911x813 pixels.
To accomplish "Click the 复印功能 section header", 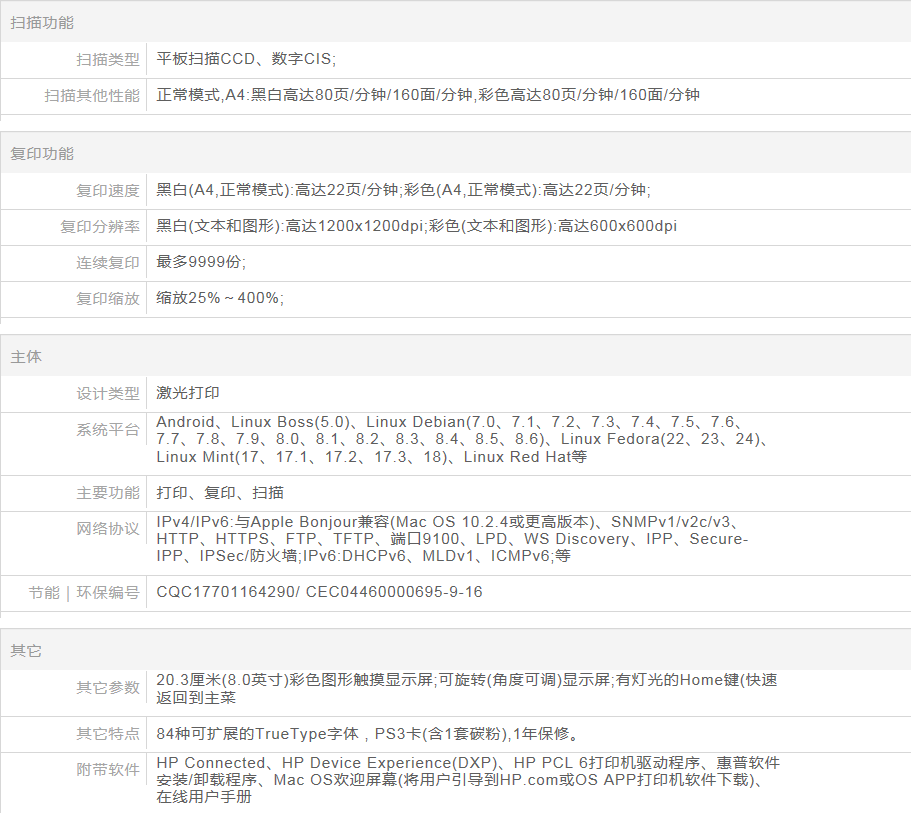I will pyautogui.click(x=42, y=154).
